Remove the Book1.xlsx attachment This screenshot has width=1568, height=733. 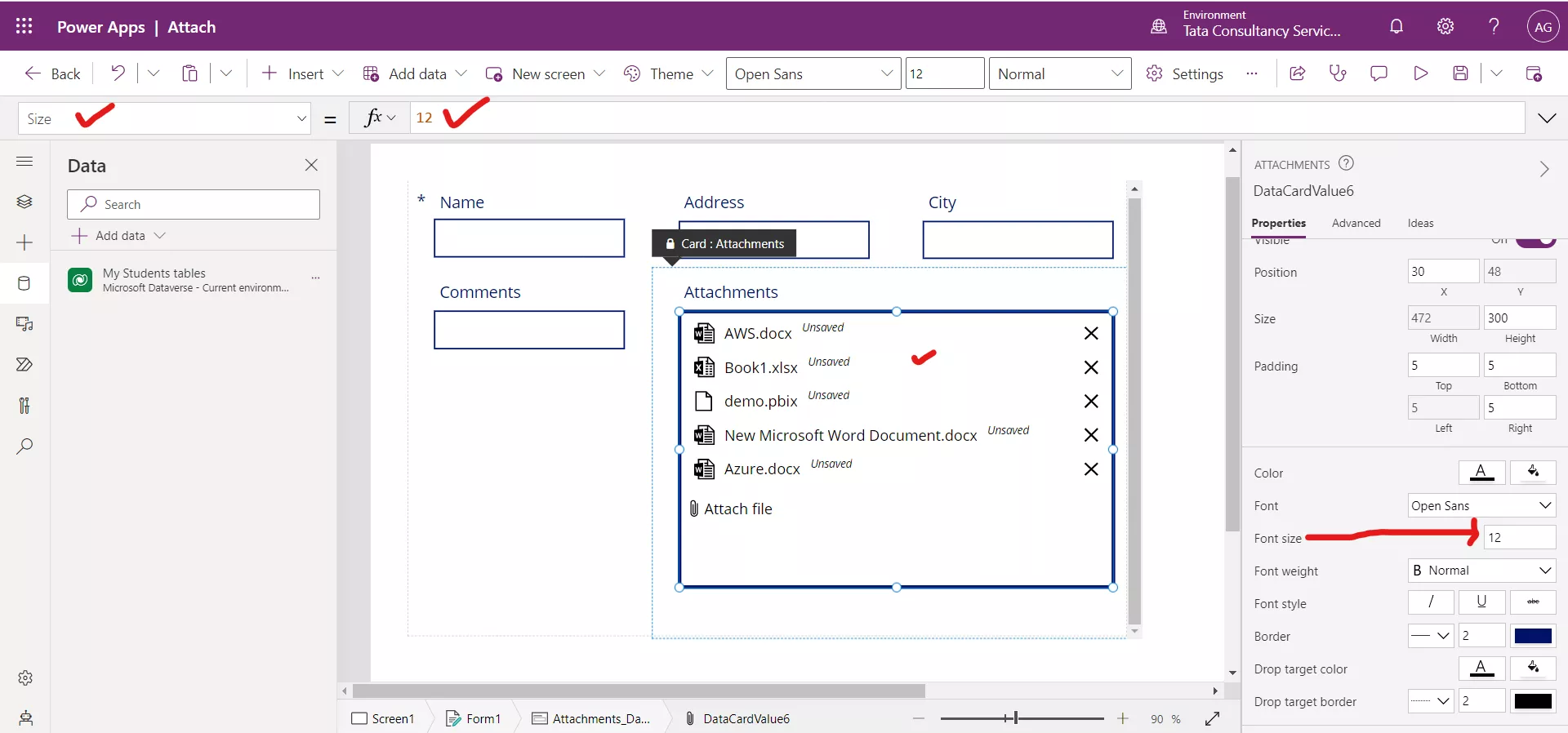pos(1091,367)
